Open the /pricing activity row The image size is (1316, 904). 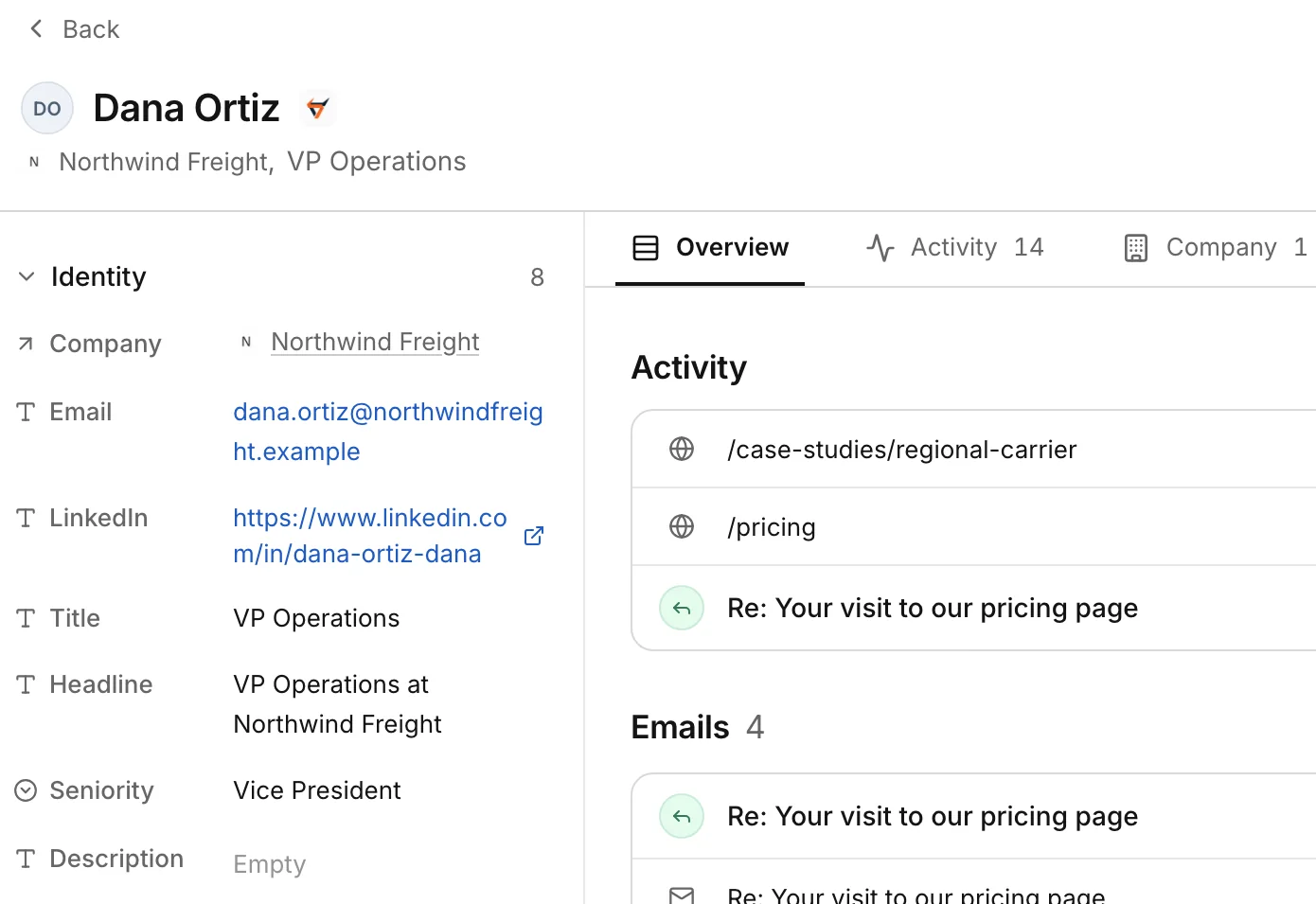[973, 526]
